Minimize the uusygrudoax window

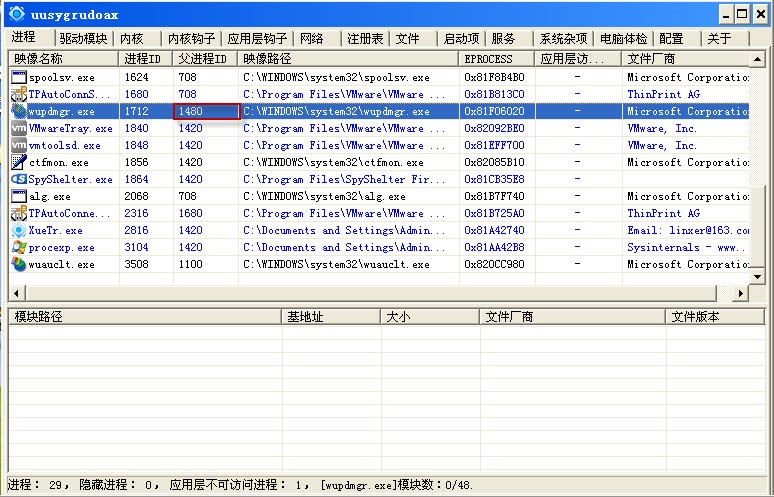point(726,14)
